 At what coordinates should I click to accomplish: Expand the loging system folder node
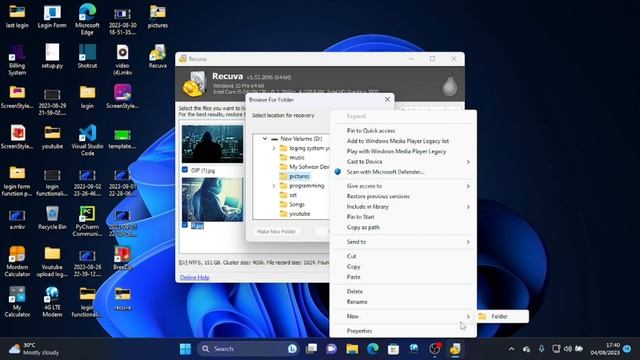274,148
